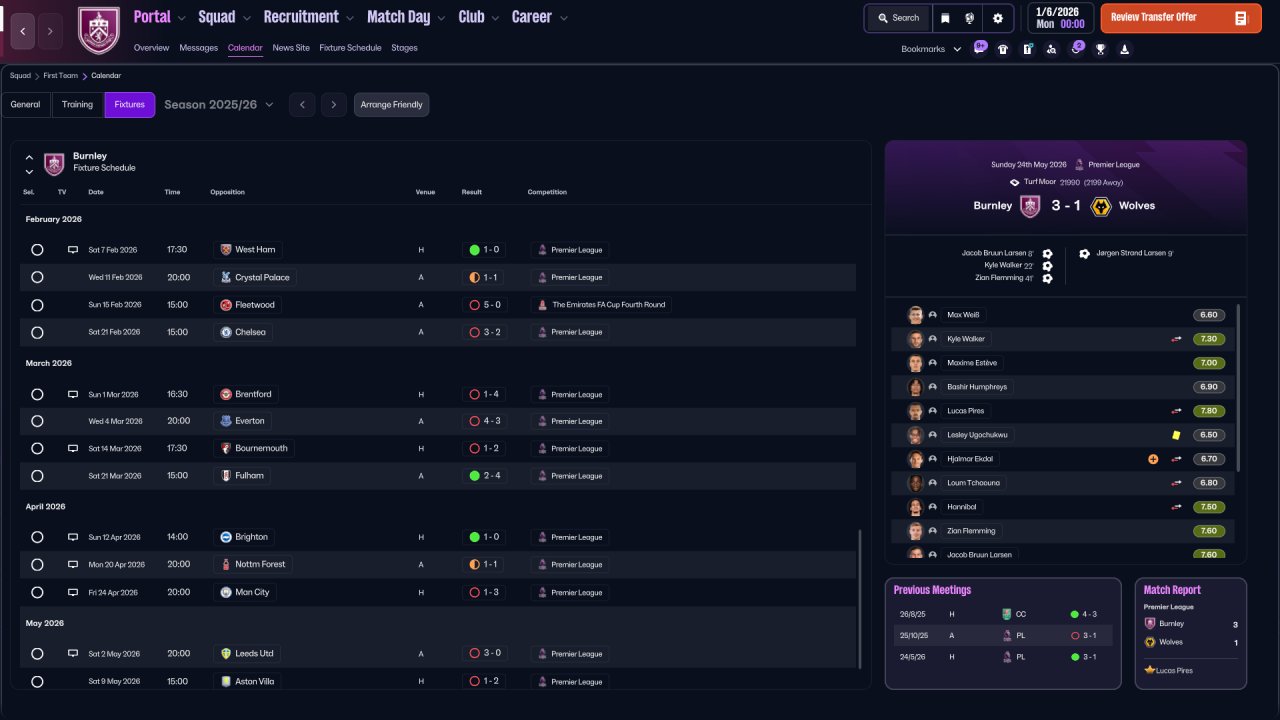The height and width of the screenshot is (720, 1280).
Task: Click the Chelsea club badge
Action: [226, 332]
